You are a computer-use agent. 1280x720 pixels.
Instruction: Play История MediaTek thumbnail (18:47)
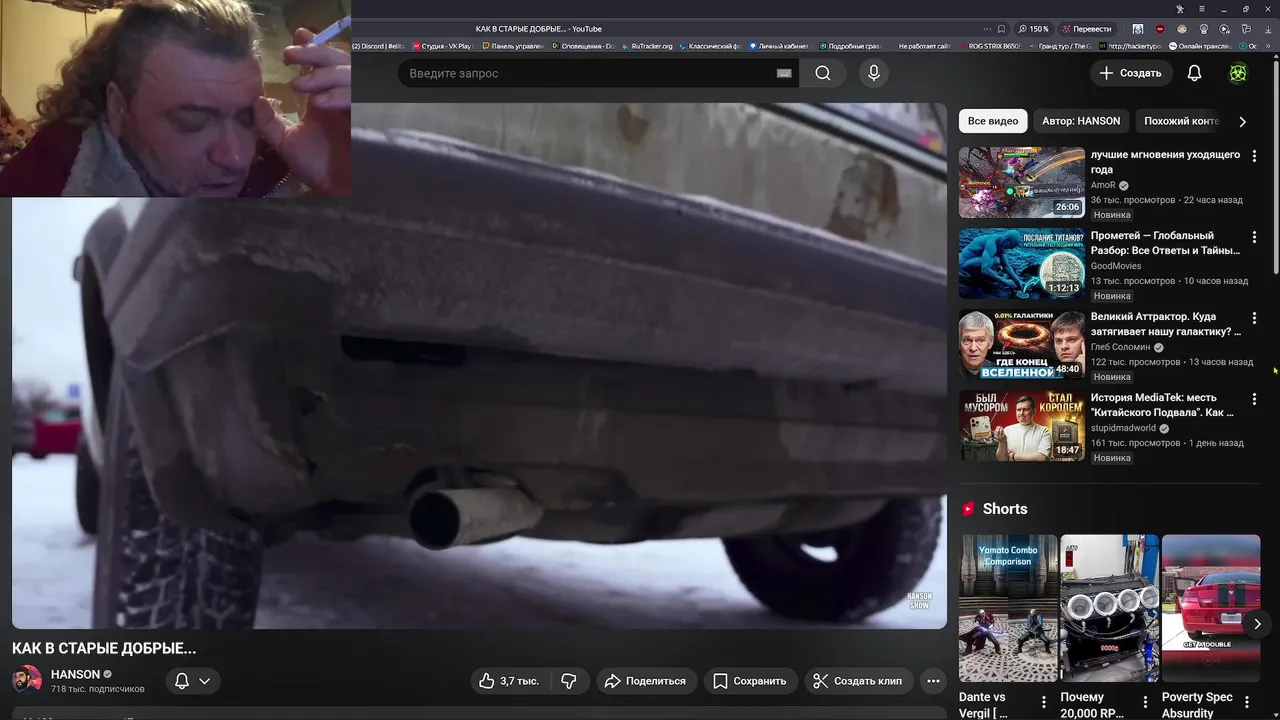coord(1021,425)
